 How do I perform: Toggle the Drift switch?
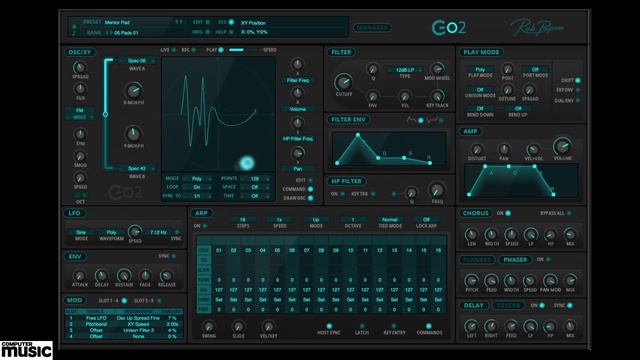click(x=578, y=80)
